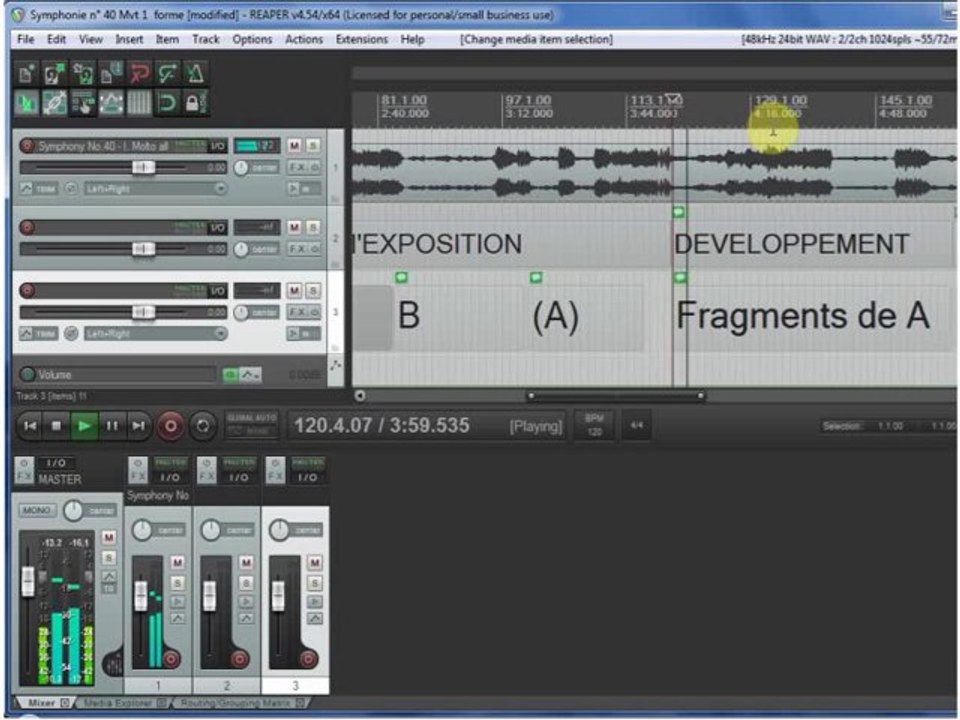Viewport: 960px width, 720px height.
Task: Open the Insert menu
Action: point(129,39)
